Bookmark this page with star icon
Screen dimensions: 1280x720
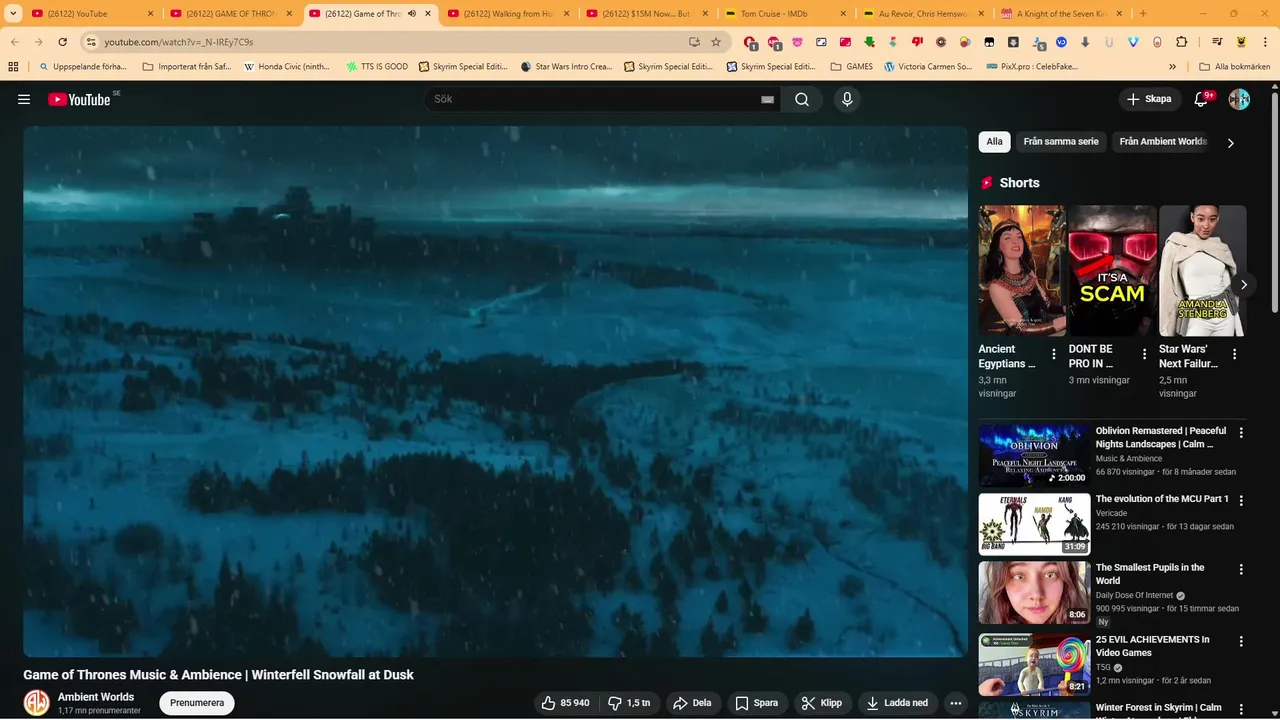[716, 42]
